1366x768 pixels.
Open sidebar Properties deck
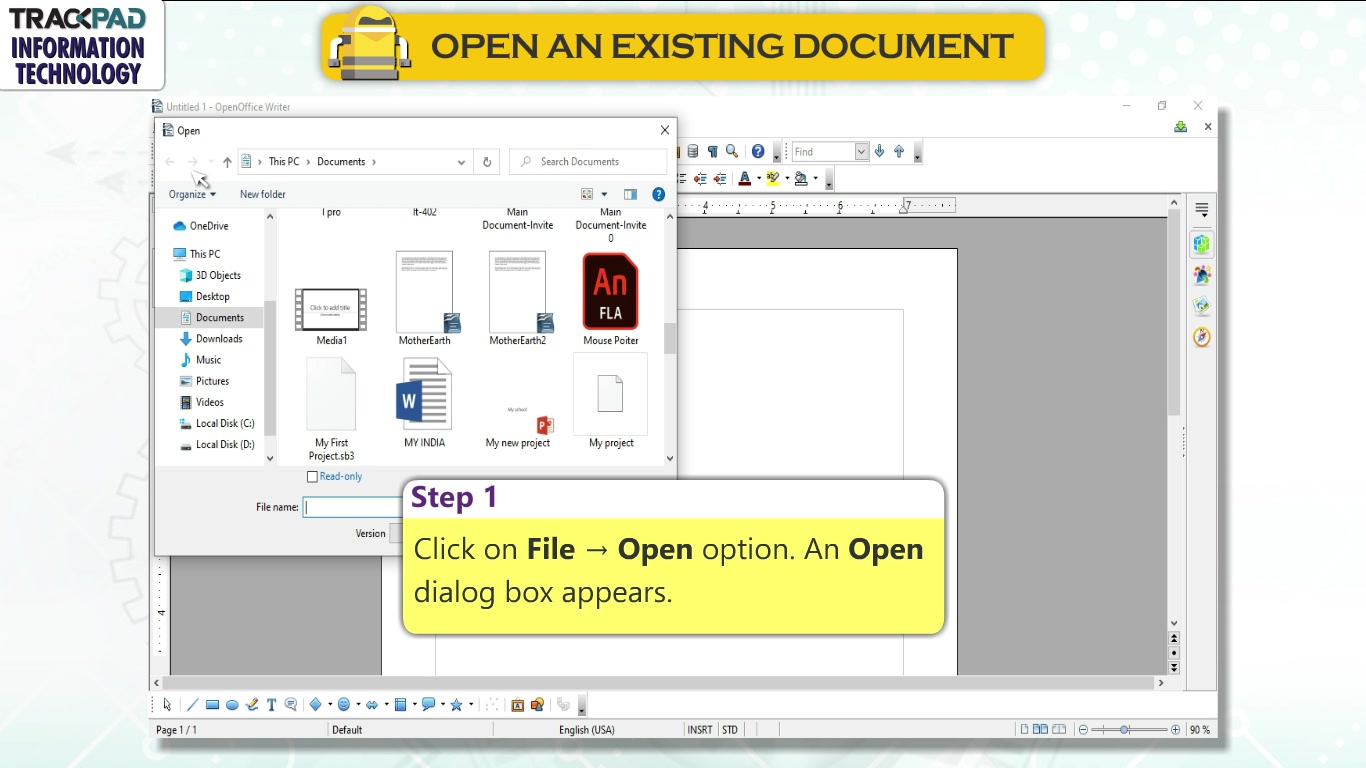click(x=1202, y=243)
